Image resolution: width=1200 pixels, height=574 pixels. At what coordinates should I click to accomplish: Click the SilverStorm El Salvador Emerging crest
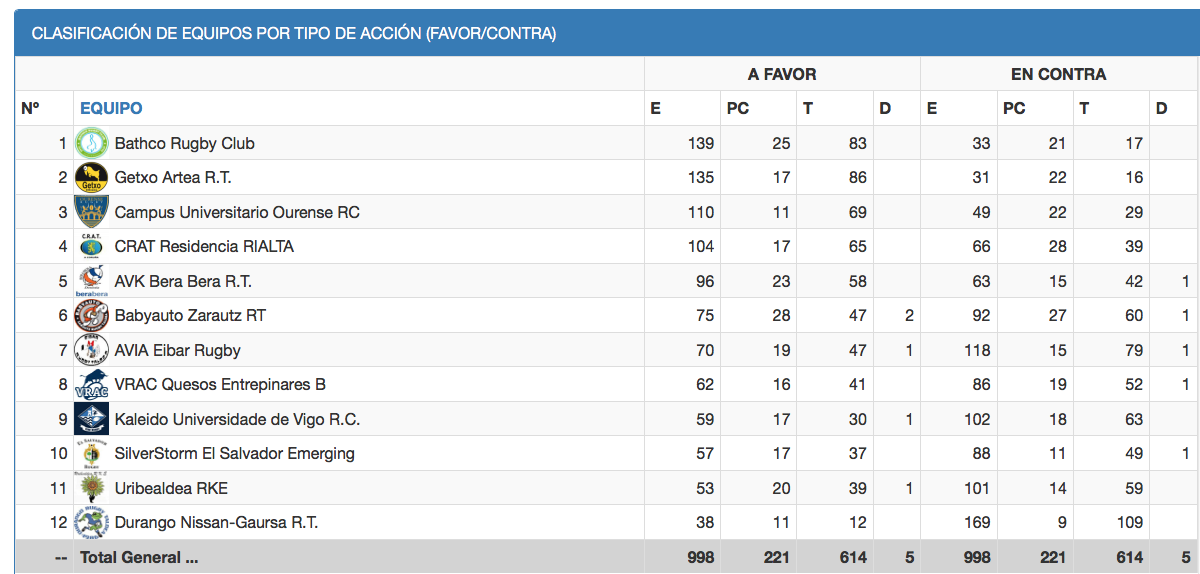tap(92, 453)
